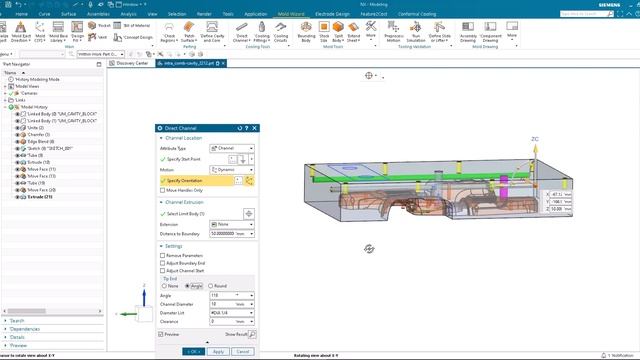Toggle Adjust Boundary End checkbox
The image size is (640, 360).
162,263
